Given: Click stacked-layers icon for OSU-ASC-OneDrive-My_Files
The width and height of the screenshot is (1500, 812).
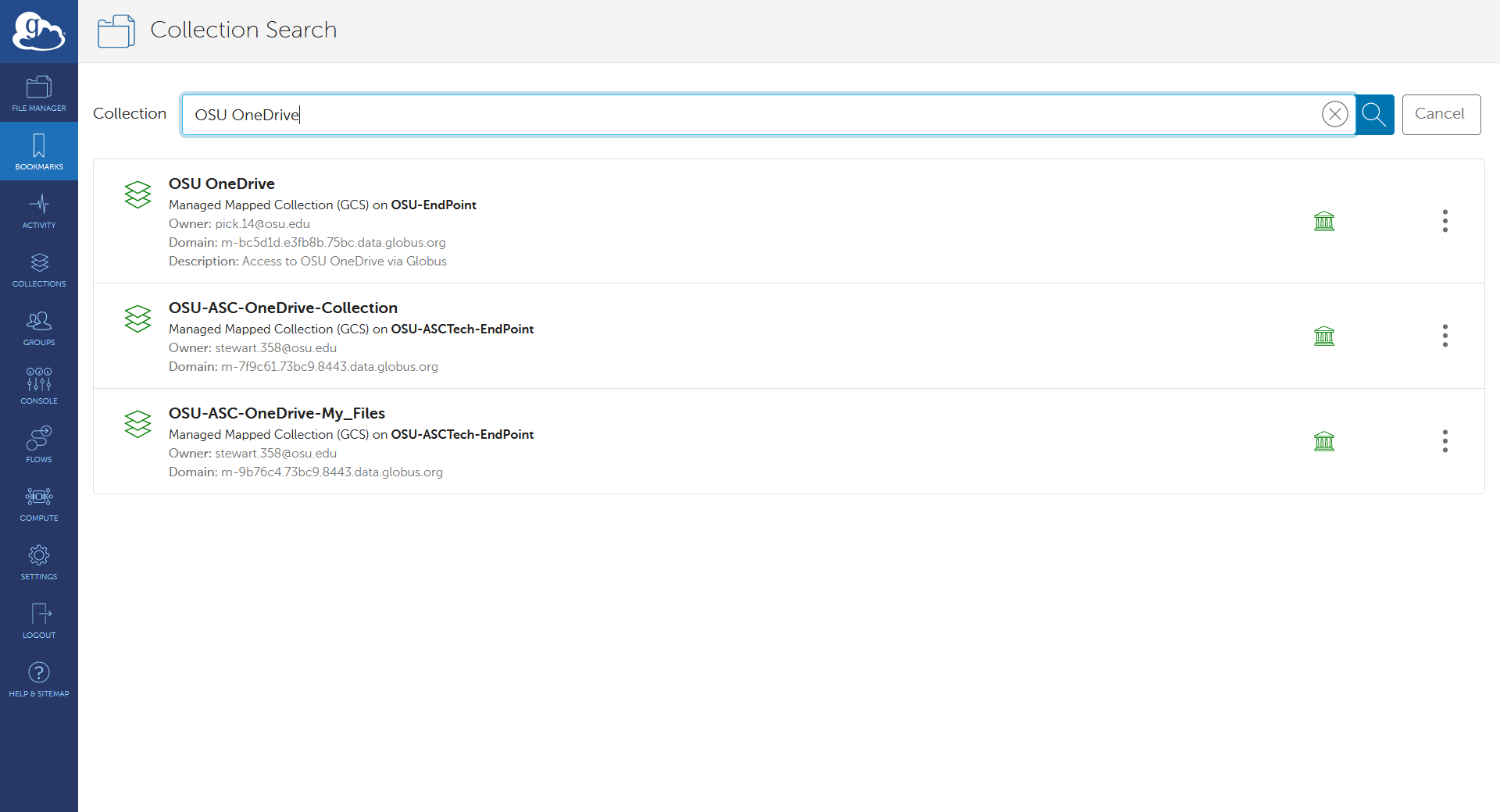Looking at the screenshot, I should tap(137, 424).
